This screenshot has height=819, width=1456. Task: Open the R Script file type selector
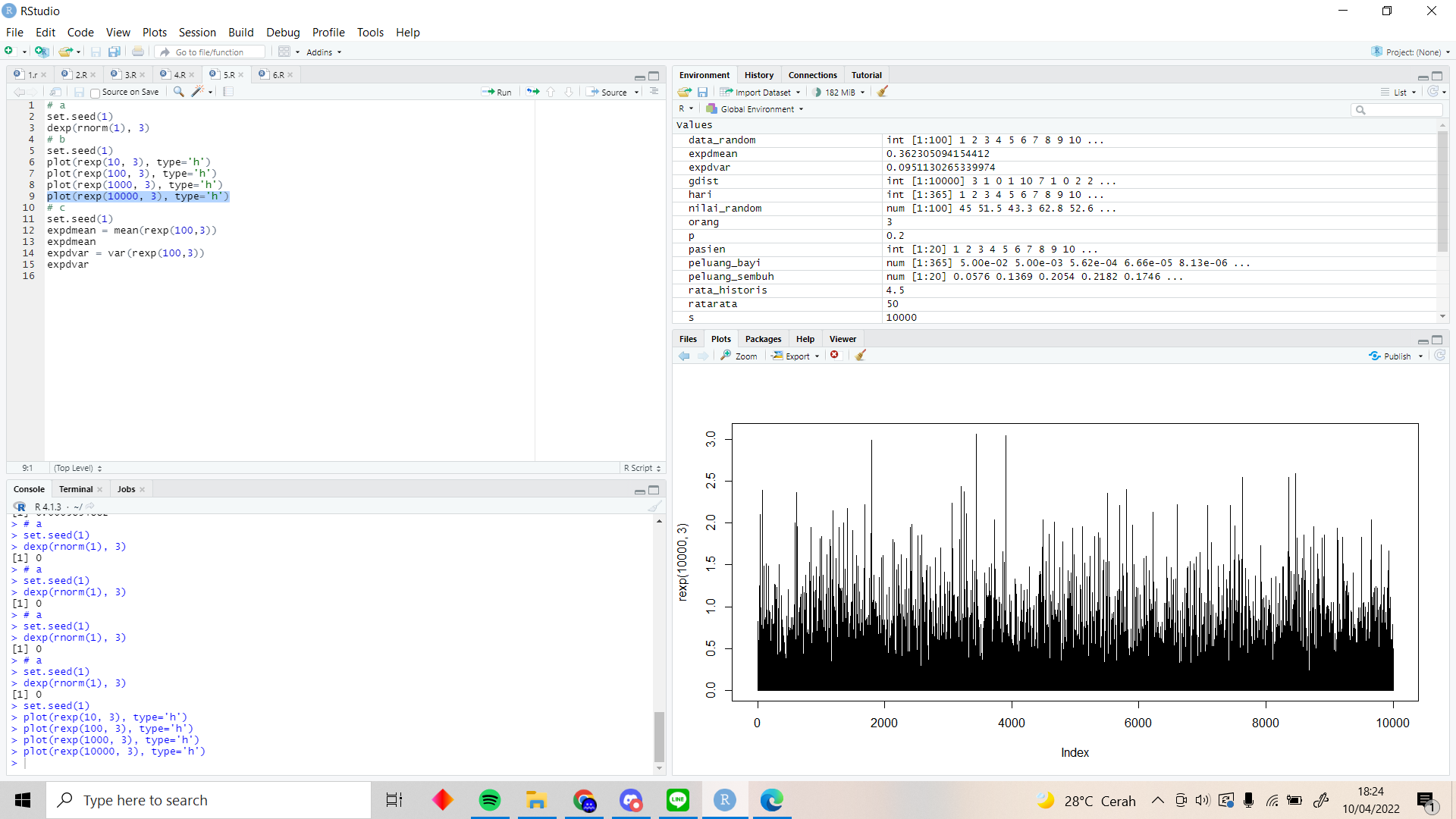point(642,468)
